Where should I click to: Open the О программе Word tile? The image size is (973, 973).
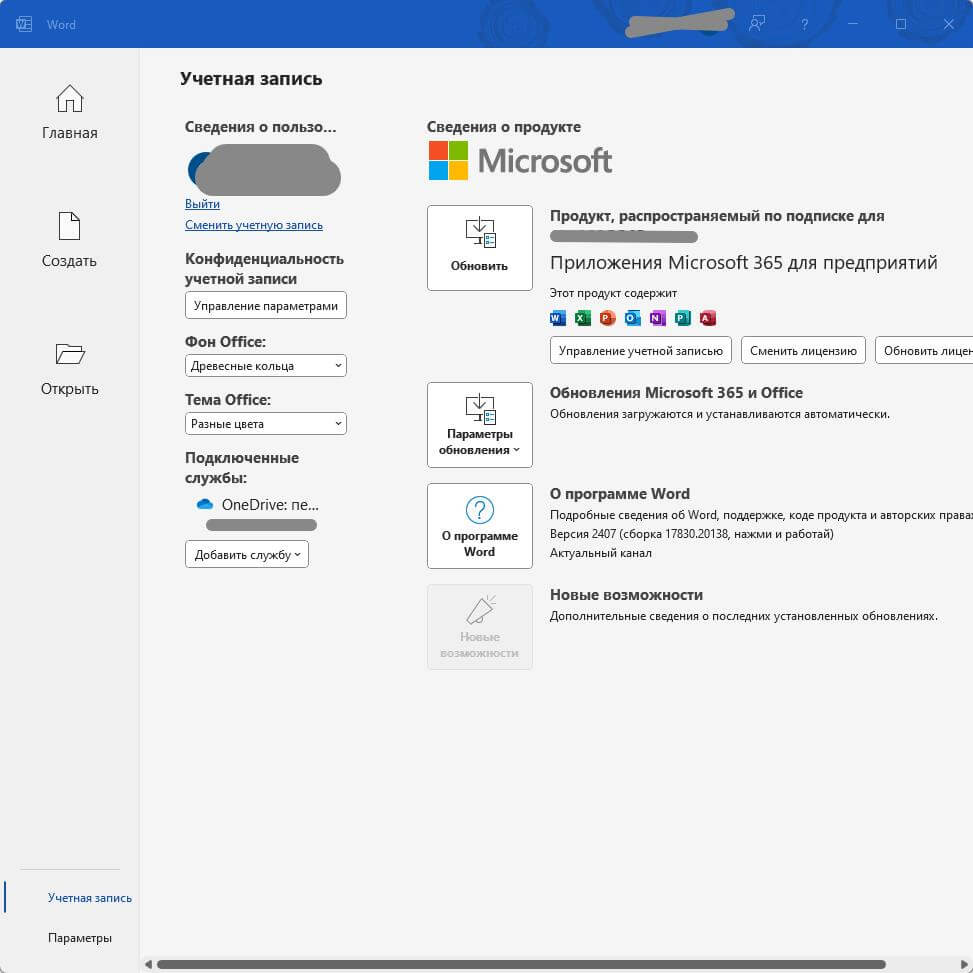[x=480, y=526]
